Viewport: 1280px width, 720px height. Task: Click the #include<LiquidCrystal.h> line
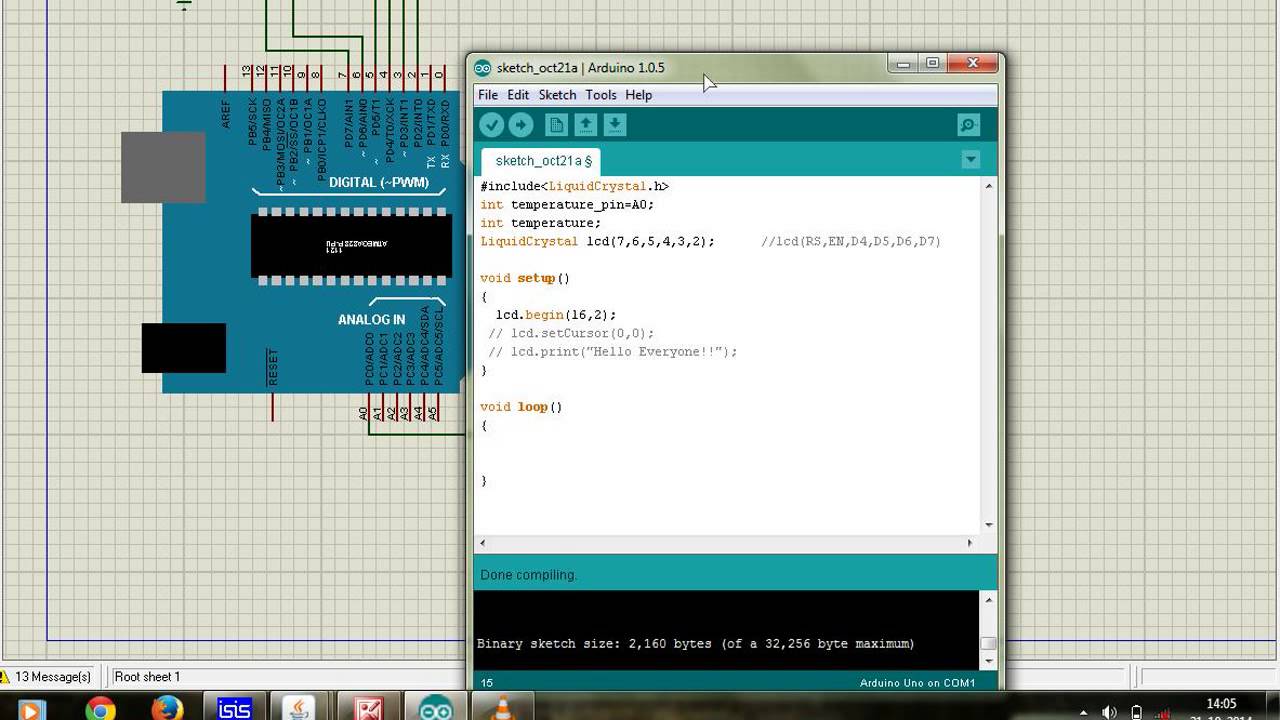coord(574,186)
